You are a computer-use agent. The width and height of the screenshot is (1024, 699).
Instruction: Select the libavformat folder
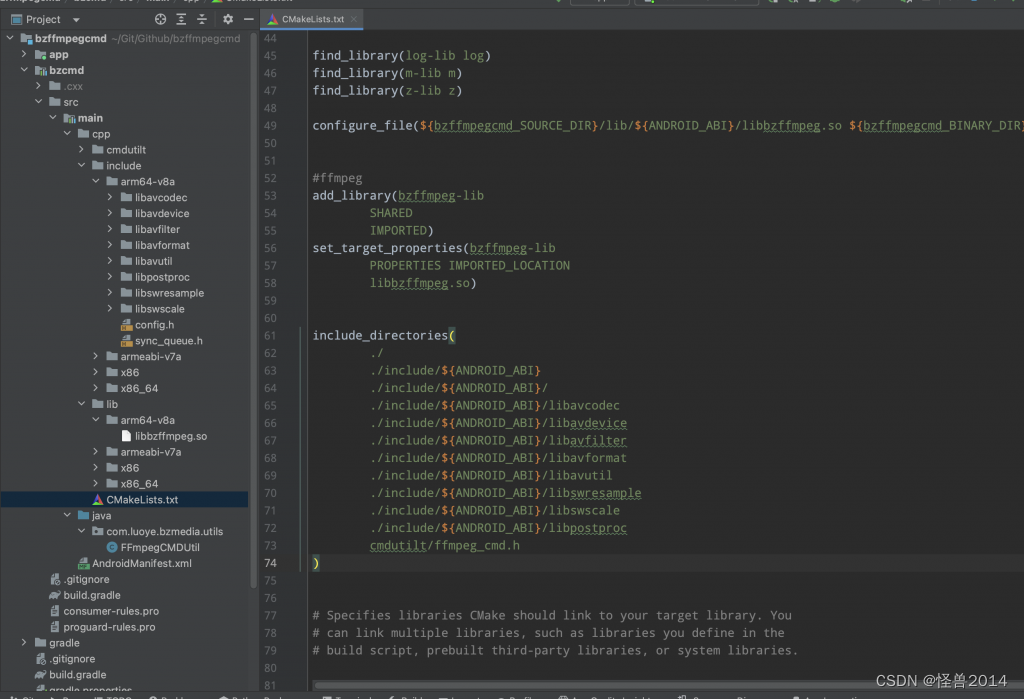tap(162, 245)
